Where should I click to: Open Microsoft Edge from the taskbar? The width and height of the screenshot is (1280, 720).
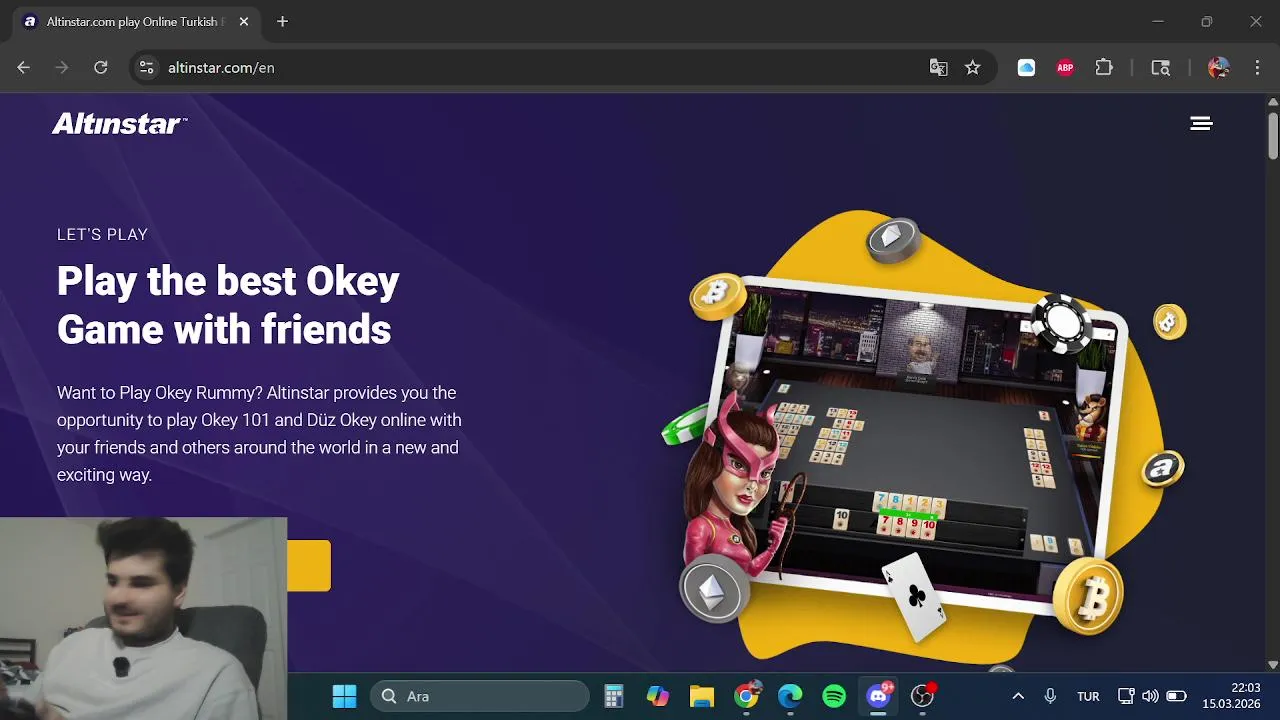[x=790, y=696]
